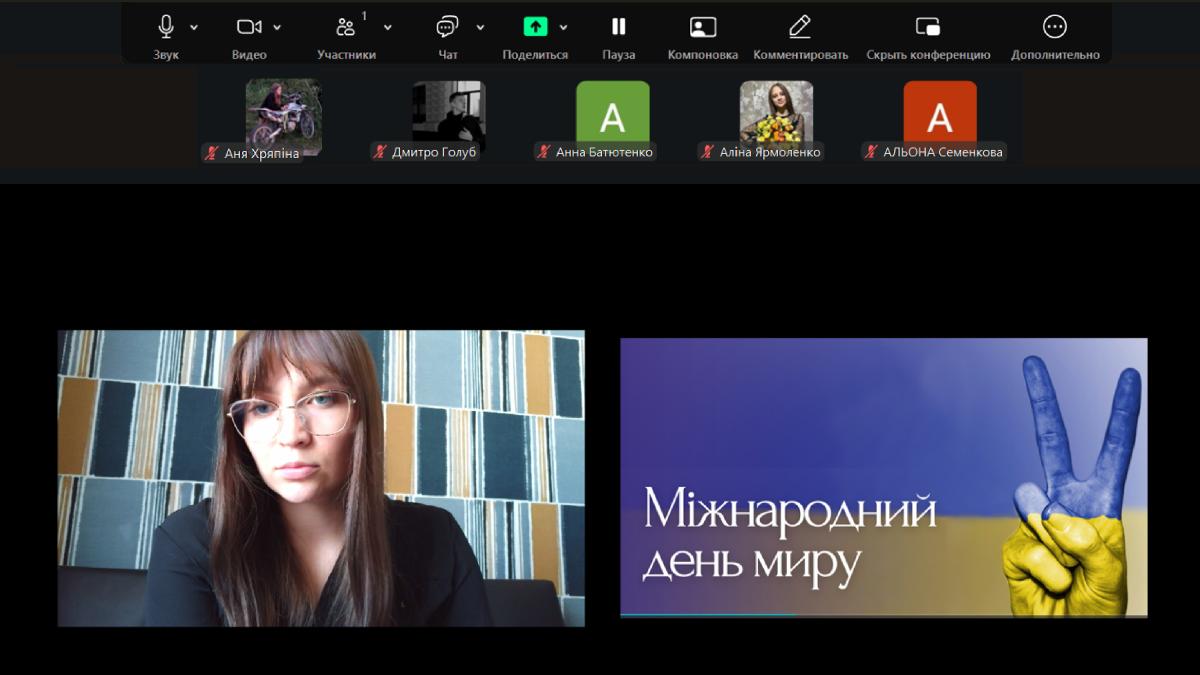Expand the video options arrow next to Видео
Screen dimensions: 1200x675
click(277, 27)
